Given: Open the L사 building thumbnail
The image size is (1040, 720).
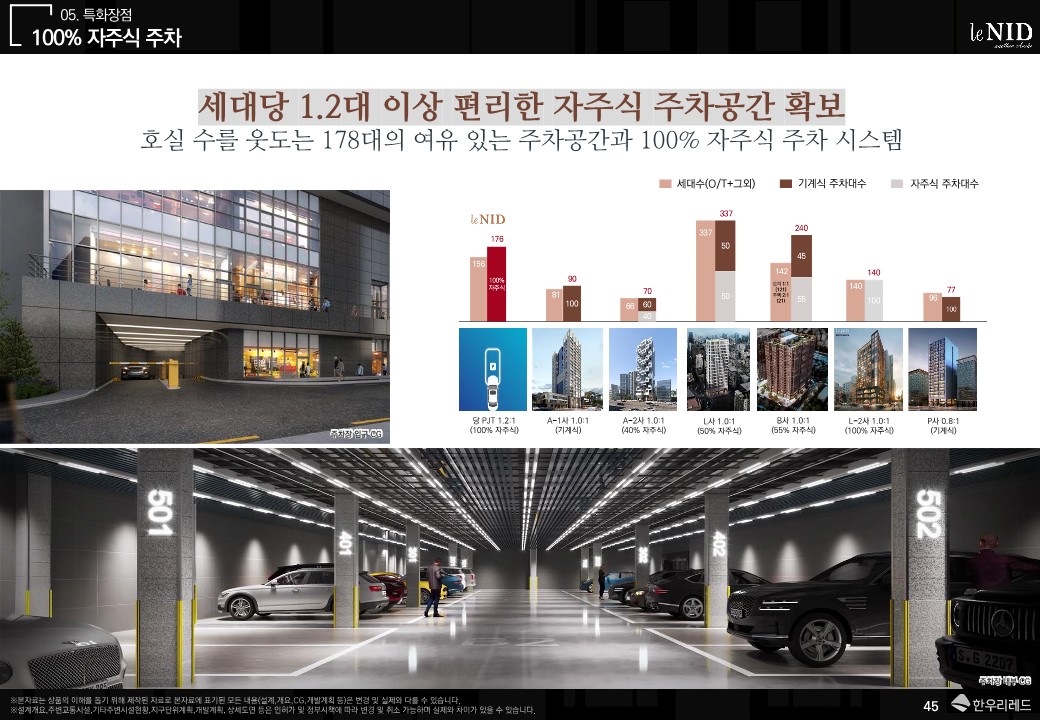Looking at the screenshot, I should click(x=717, y=369).
